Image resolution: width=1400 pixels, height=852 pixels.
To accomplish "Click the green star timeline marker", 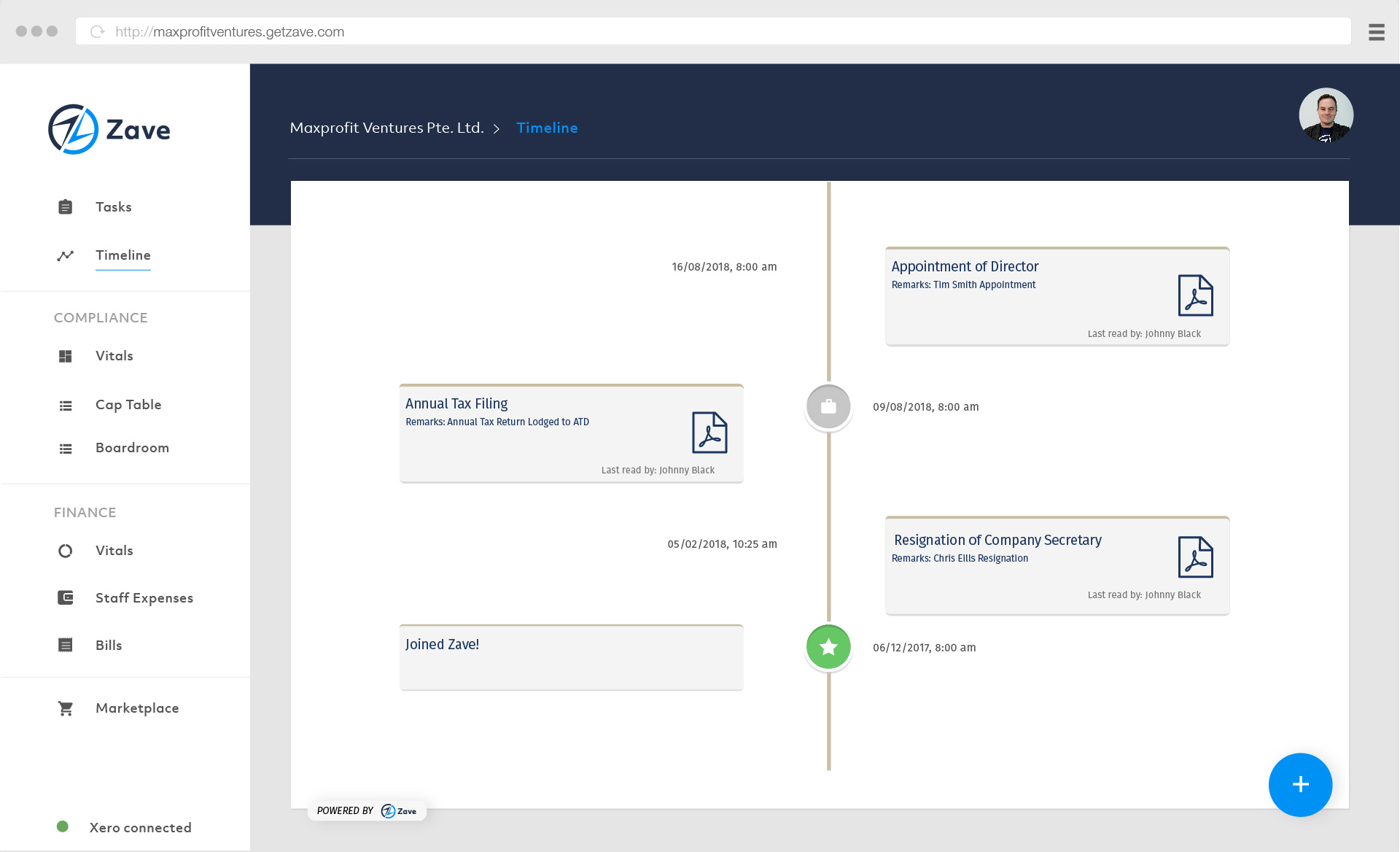I will [828, 646].
